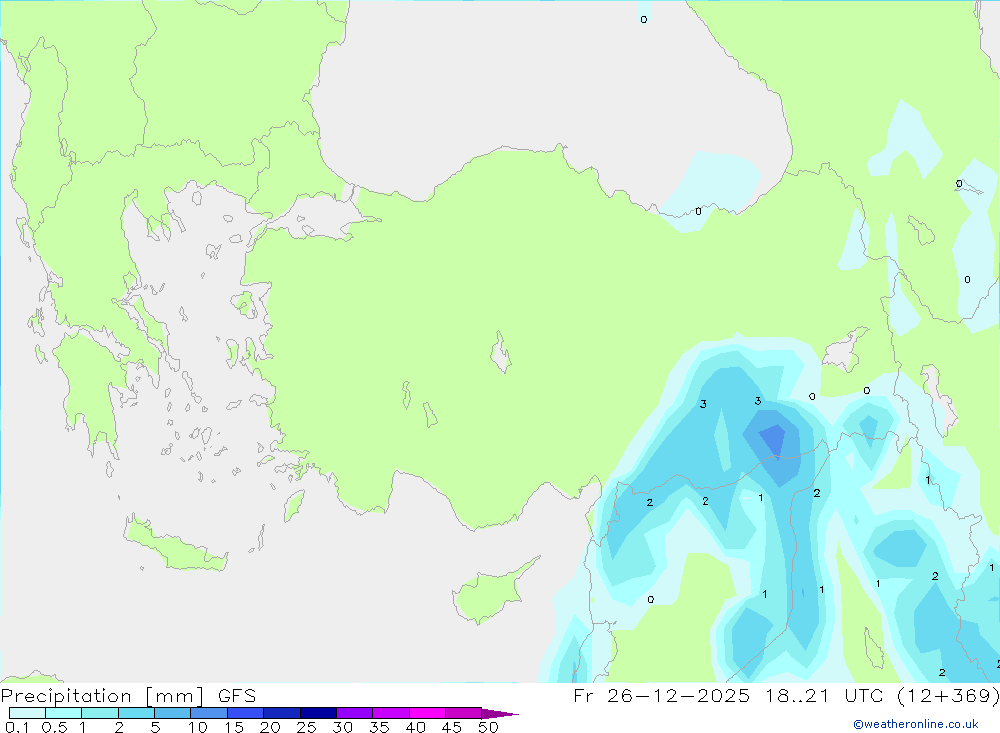Click the '25' legend scale label
Screen dimensions: 1000x733
pos(307,727)
